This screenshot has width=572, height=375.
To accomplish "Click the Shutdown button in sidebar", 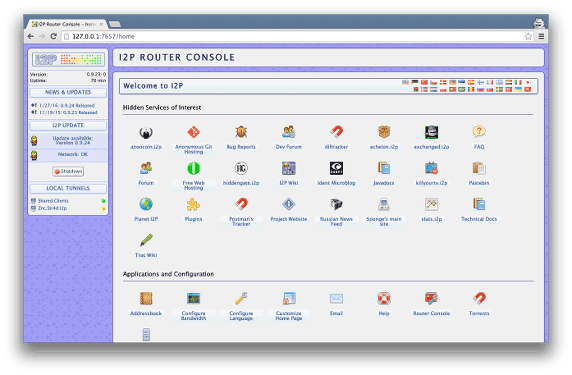I will point(68,171).
